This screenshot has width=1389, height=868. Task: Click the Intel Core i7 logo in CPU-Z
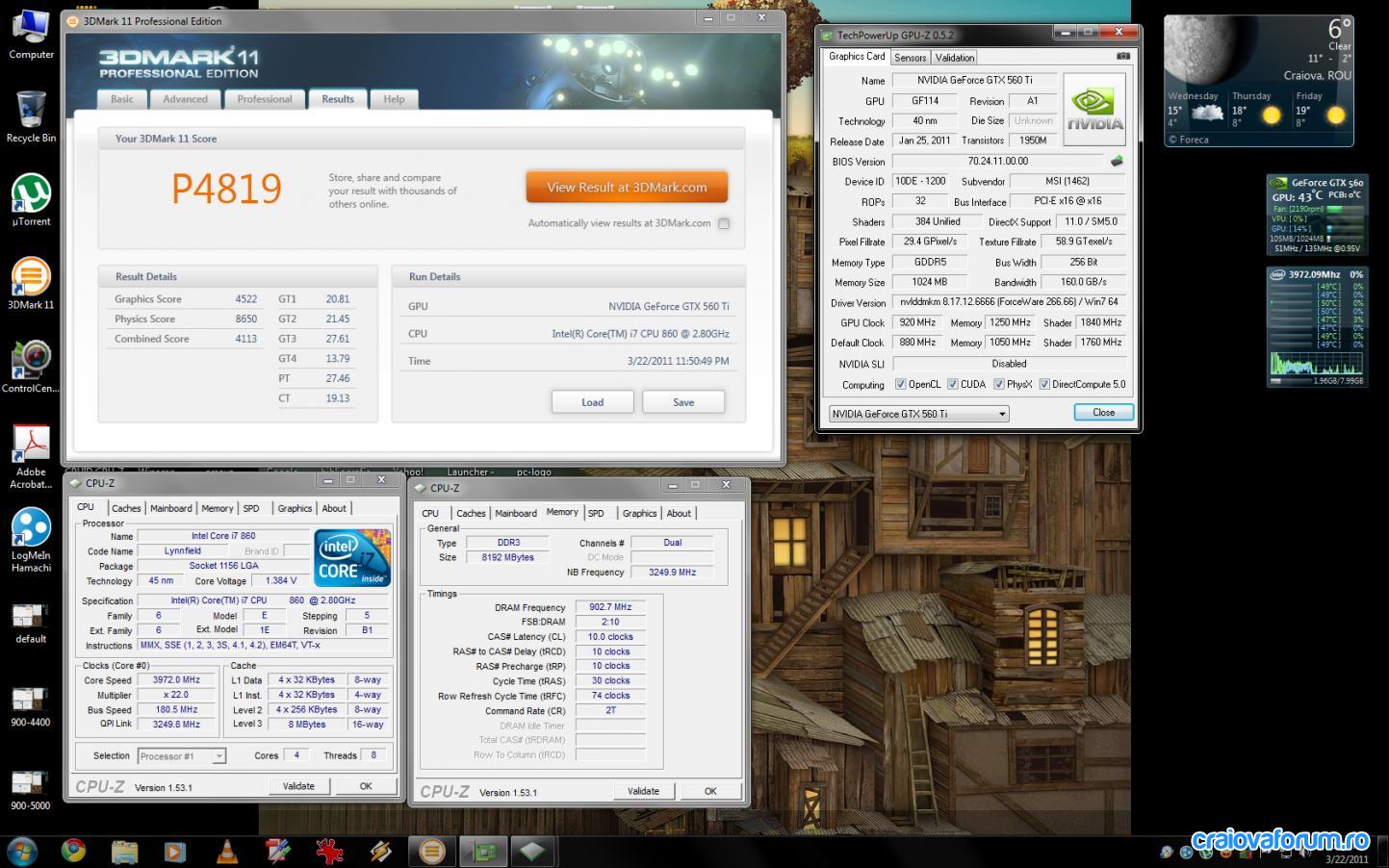tap(351, 557)
